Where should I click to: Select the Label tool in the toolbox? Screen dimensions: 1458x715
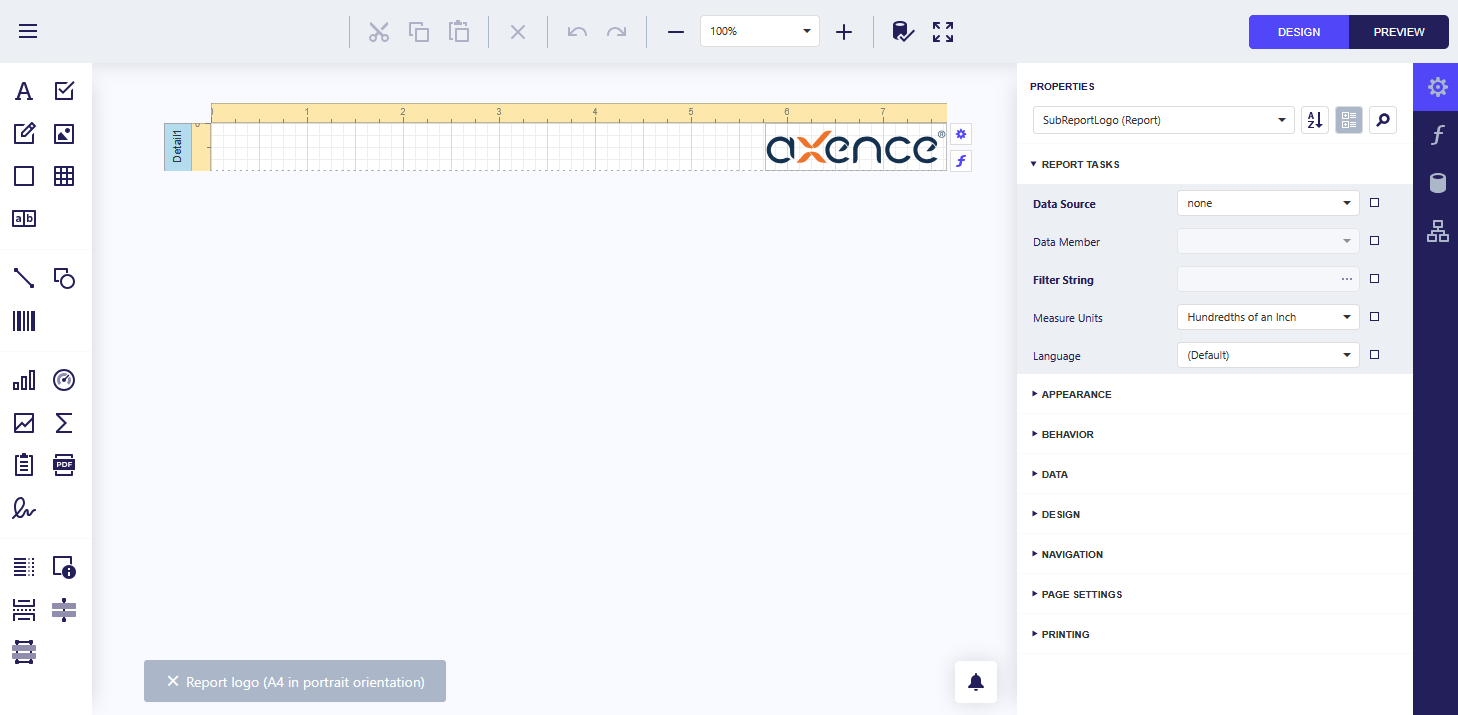coord(24,92)
